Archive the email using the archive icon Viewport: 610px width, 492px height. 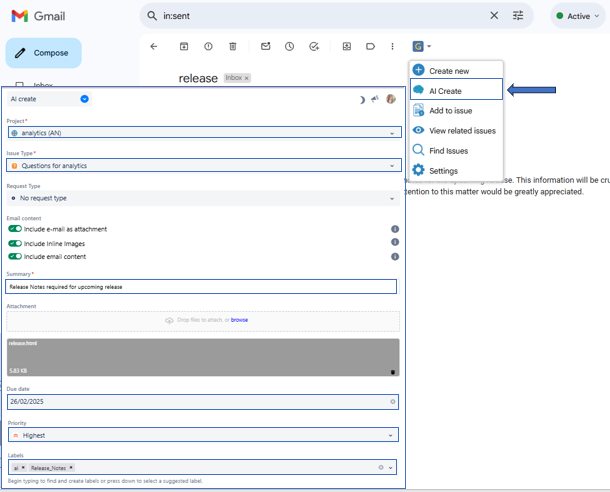tap(184, 46)
